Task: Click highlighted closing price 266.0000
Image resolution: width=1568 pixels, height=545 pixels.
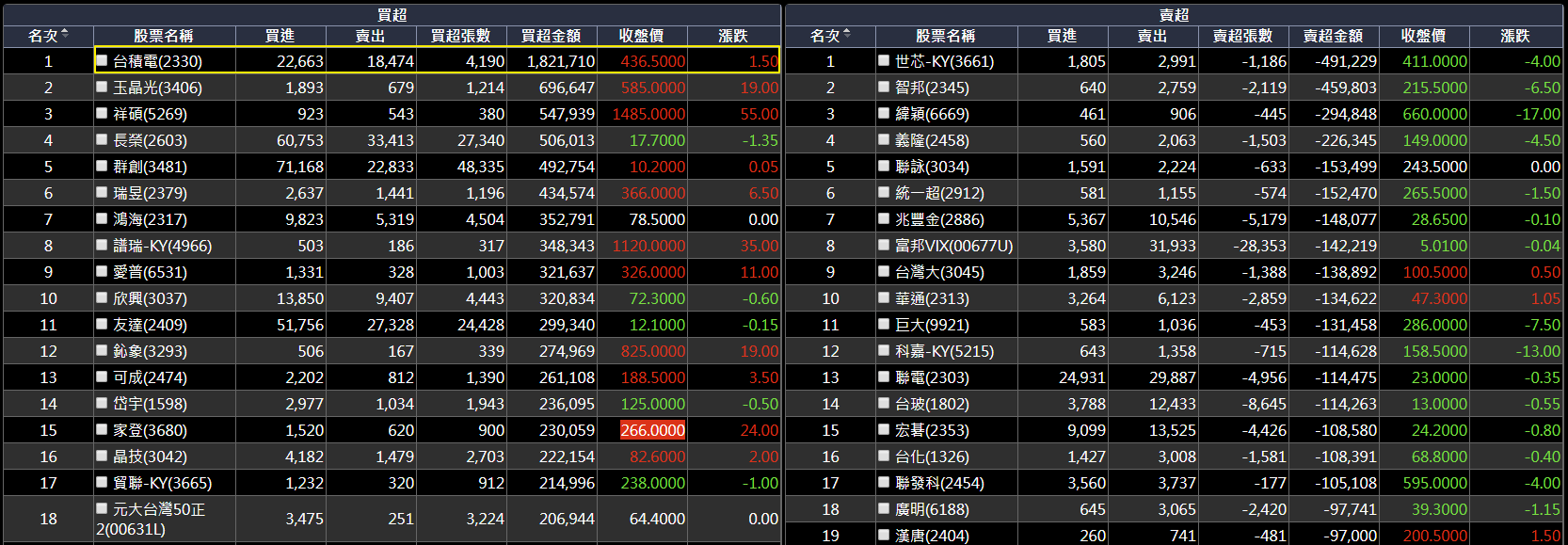Action: click(x=652, y=430)
